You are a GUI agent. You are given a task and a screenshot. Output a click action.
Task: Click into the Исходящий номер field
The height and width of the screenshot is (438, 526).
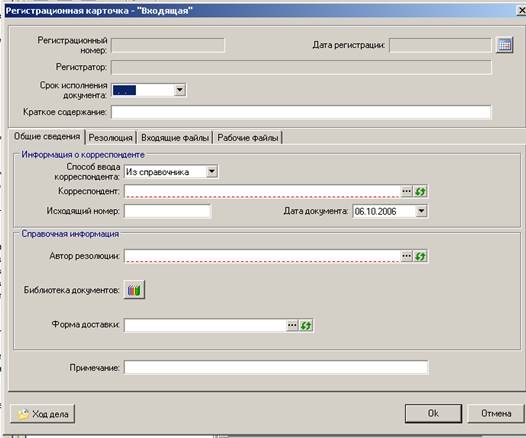tap(167, 211)
